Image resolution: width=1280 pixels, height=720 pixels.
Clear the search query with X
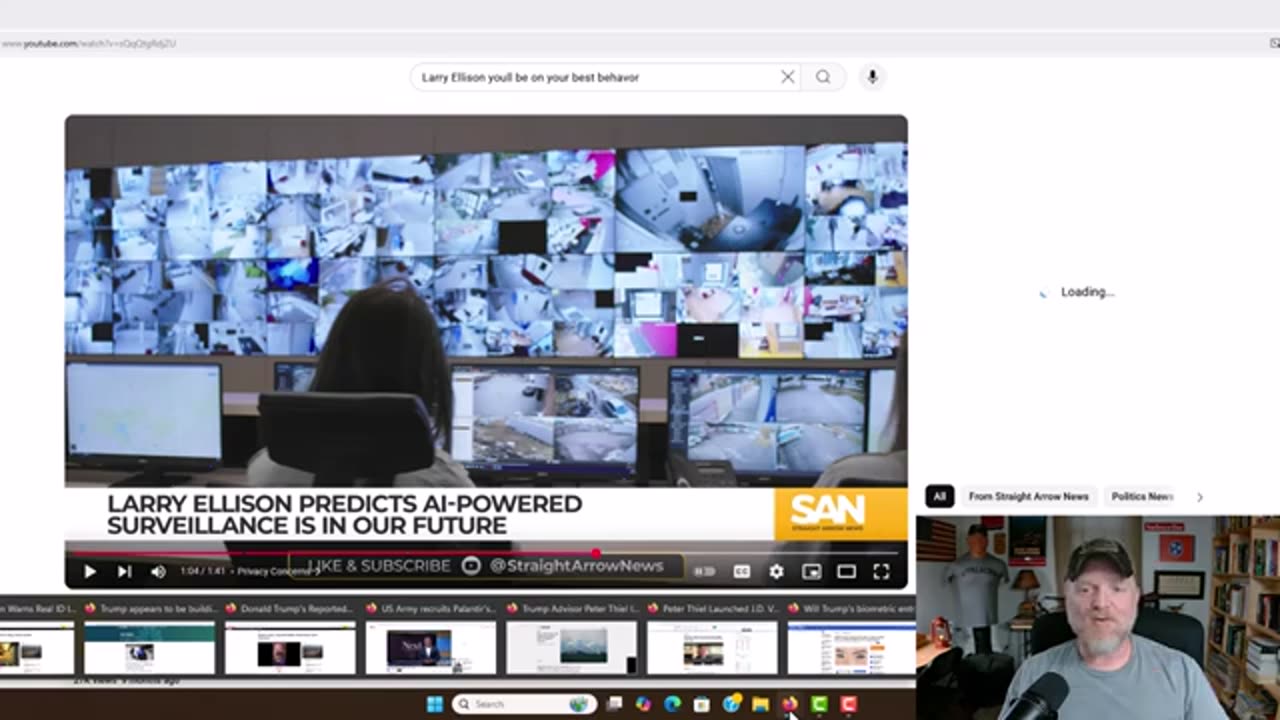788,77
